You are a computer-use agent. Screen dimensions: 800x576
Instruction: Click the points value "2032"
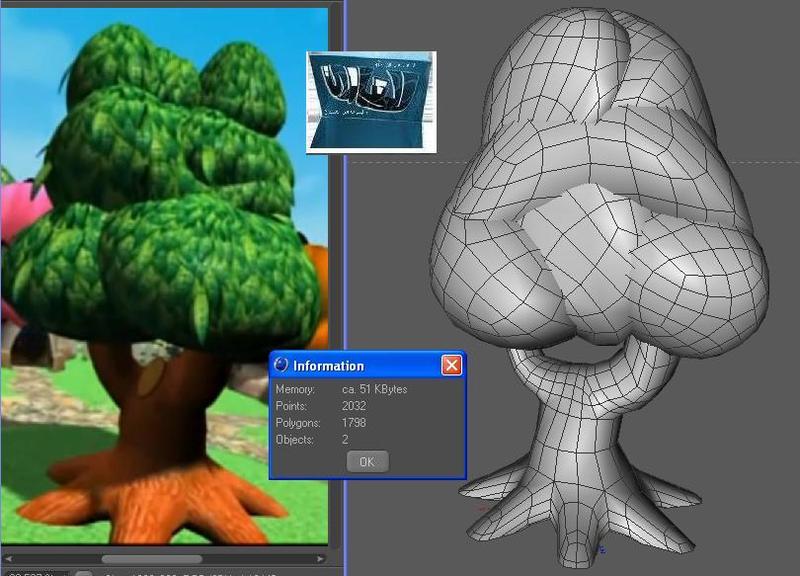[354, 406]
